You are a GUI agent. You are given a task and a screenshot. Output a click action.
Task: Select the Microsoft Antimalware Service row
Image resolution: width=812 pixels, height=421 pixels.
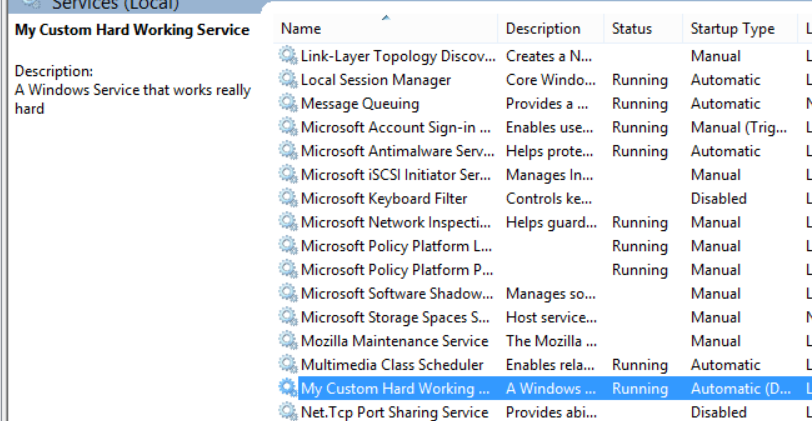397,151
